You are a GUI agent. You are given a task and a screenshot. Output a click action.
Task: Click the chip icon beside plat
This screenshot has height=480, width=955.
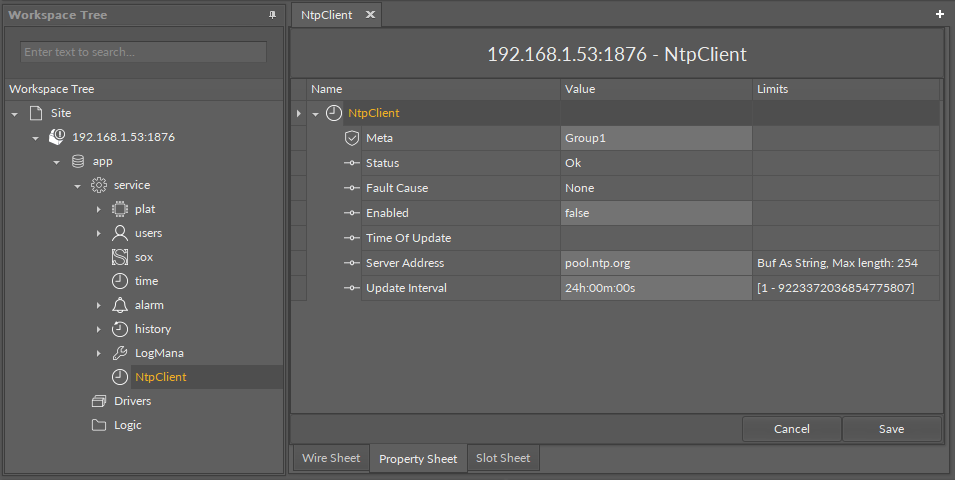pos(119,209)
